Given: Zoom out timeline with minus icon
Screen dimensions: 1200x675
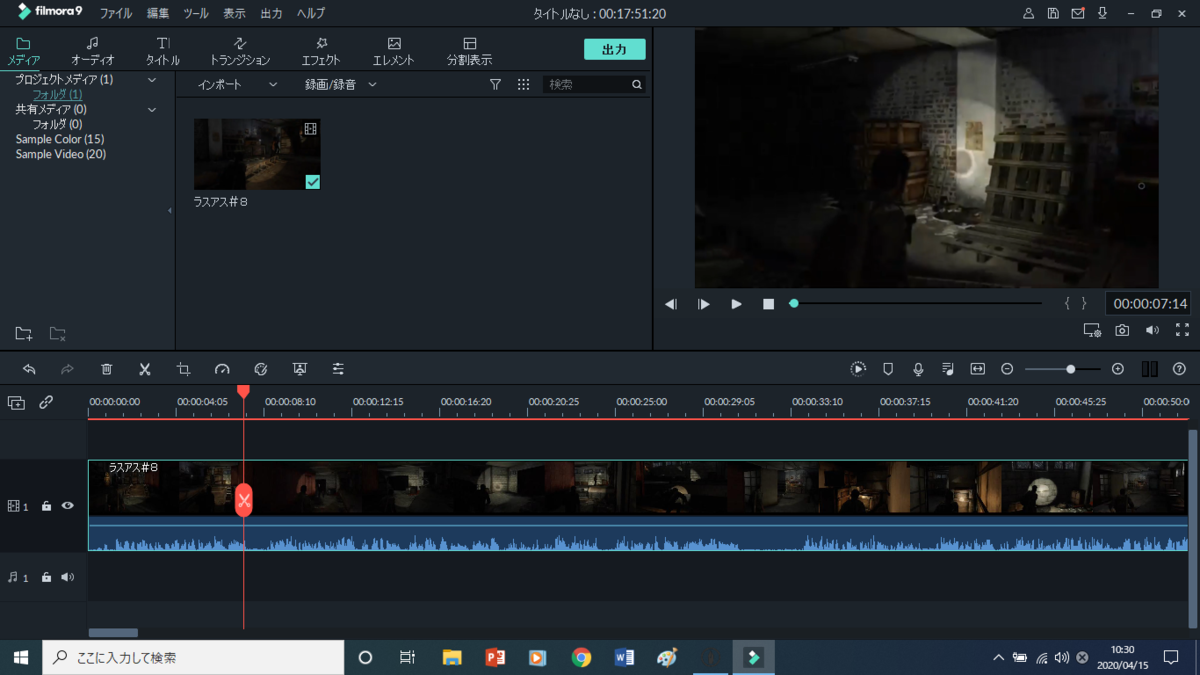Looking at the screenshot, I should tap(1007, 369).
